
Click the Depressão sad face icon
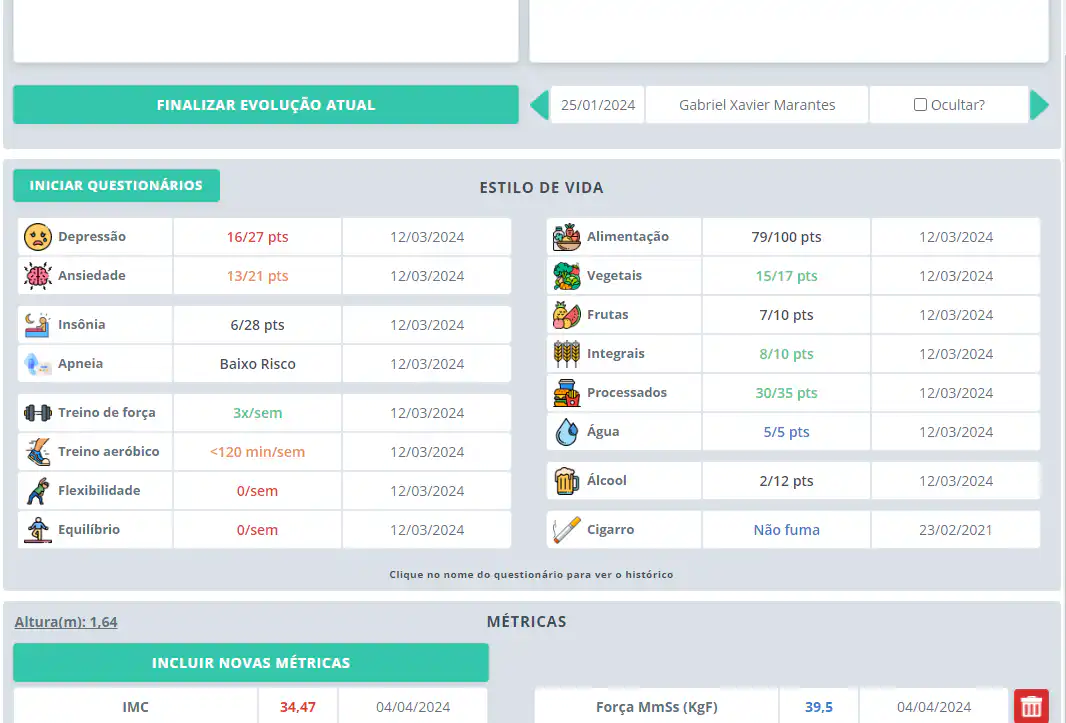38,237
